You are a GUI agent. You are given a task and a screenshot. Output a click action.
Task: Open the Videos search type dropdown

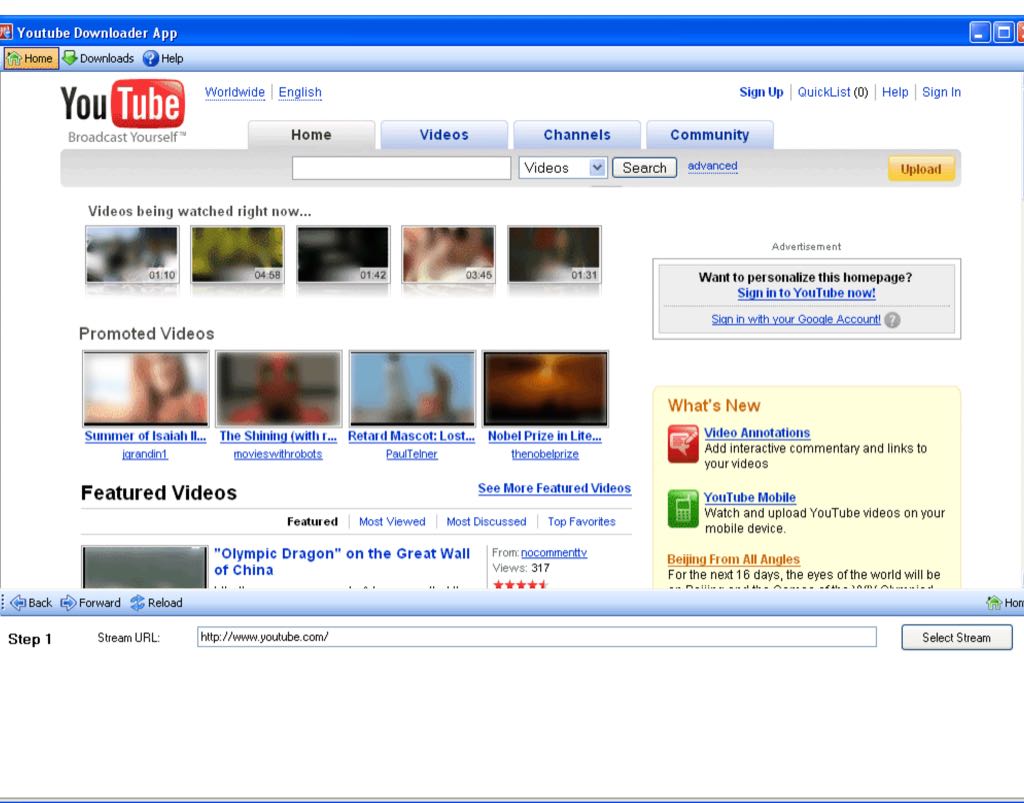pyautogui.click(x=562, y=167)
